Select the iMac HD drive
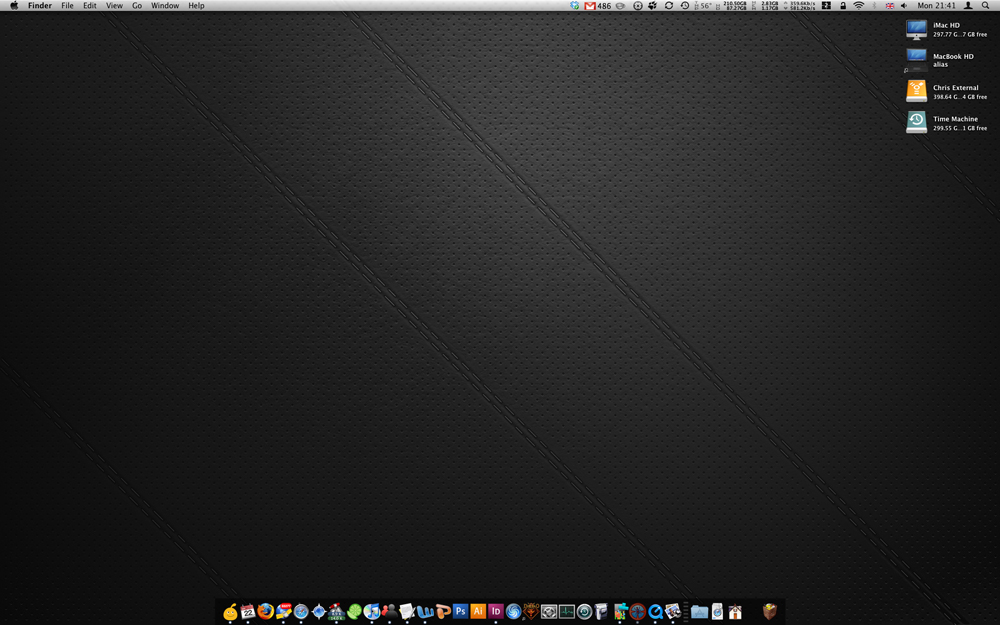Viewport: 1000px width, 625px height. 916,29
